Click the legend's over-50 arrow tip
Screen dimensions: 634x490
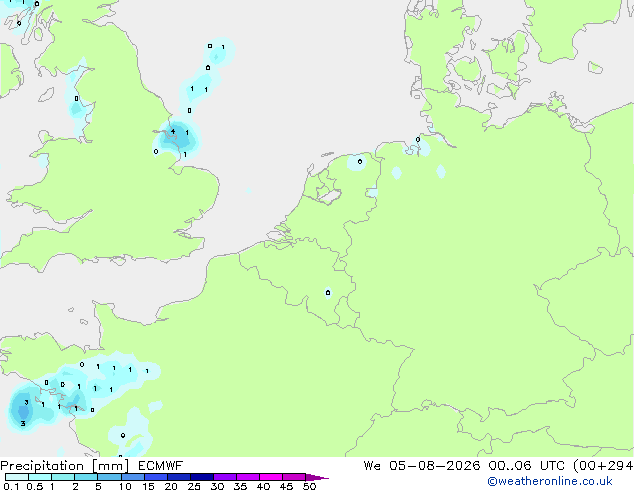(317, 477)
